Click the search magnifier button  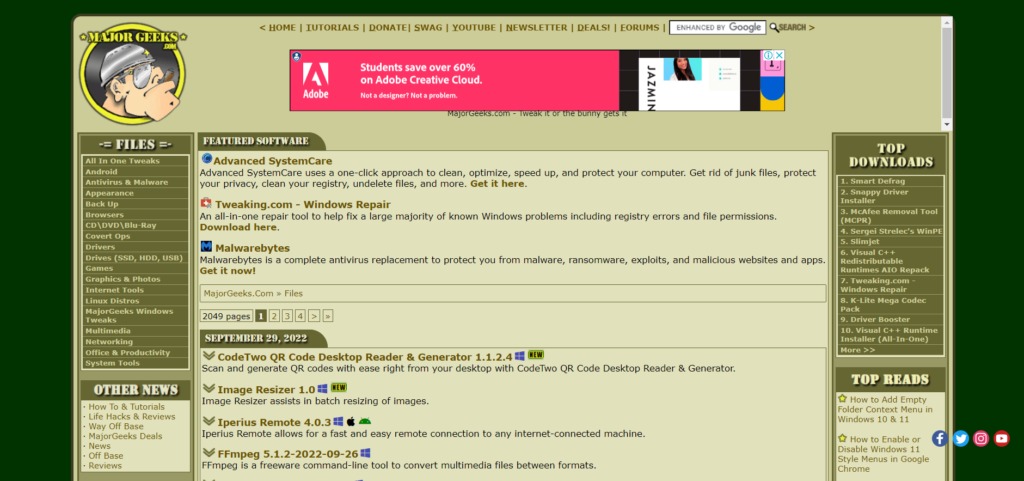pyautogui.click(x=788, y=27)
